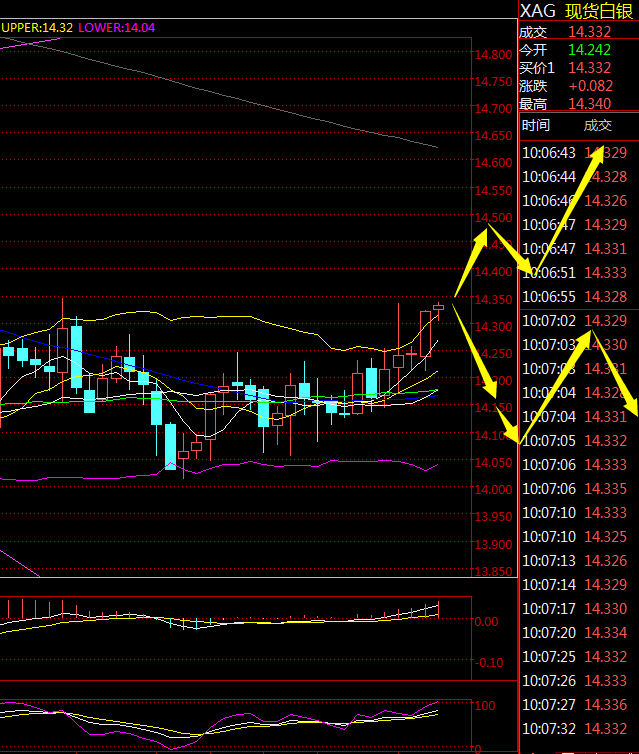Click the LOWER:14.04 indicator label
This screenshot has height=754, width=639.
pyautogui.click(x=116, y=27)
